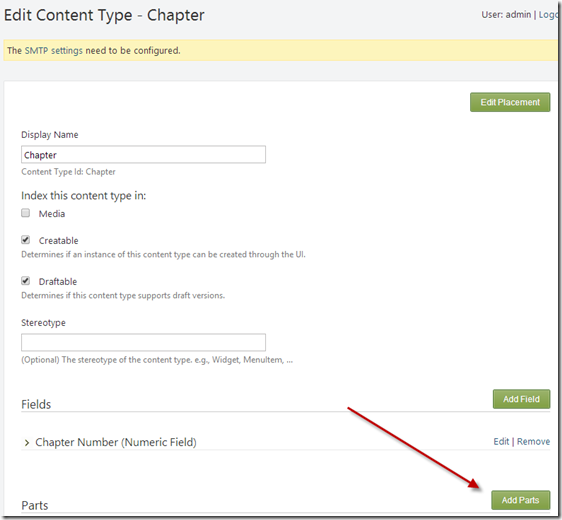Click the Media label text

pos(52,214)
